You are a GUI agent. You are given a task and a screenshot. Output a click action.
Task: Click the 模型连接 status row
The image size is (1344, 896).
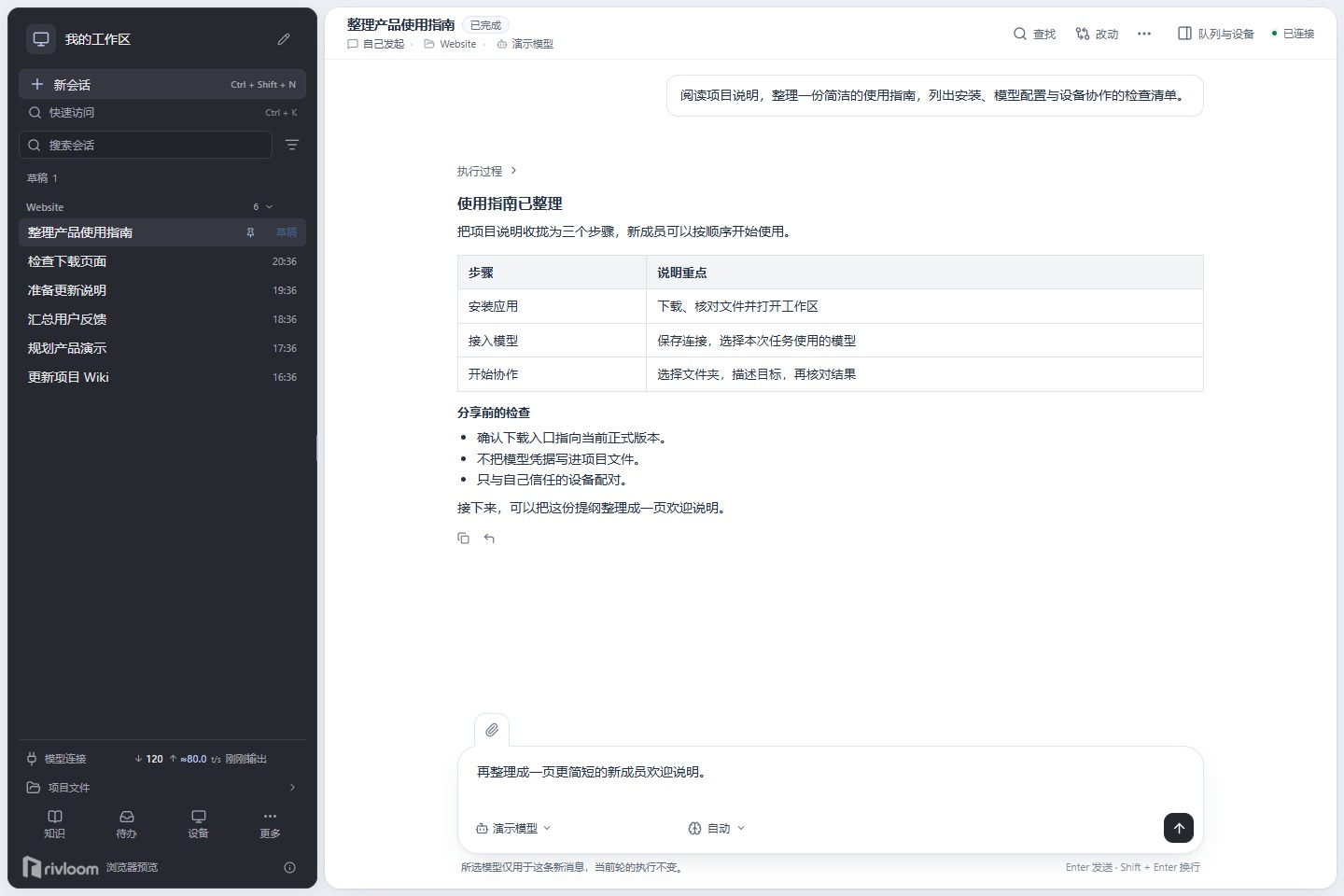coord(162,759)
